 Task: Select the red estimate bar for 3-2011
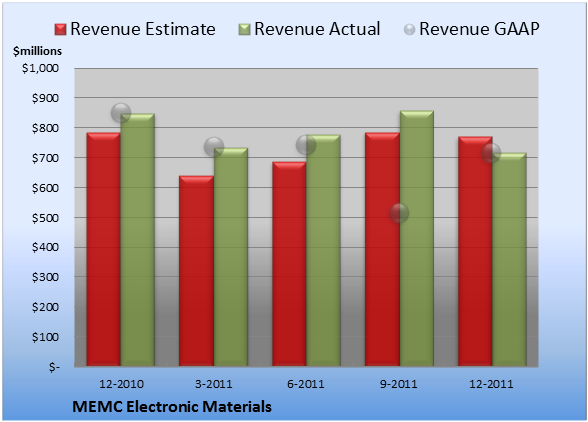coord(196,271)
